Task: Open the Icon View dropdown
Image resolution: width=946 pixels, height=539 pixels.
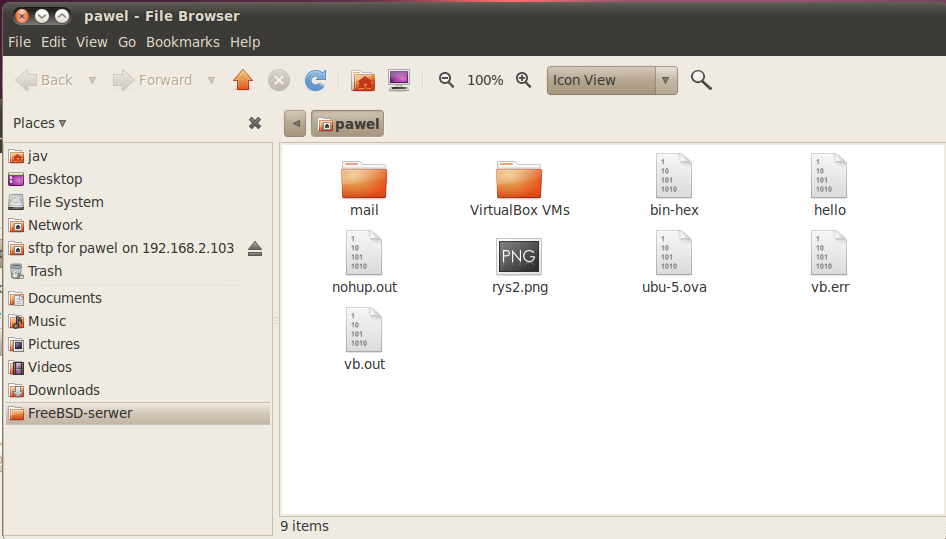Action: coord(612,80)
